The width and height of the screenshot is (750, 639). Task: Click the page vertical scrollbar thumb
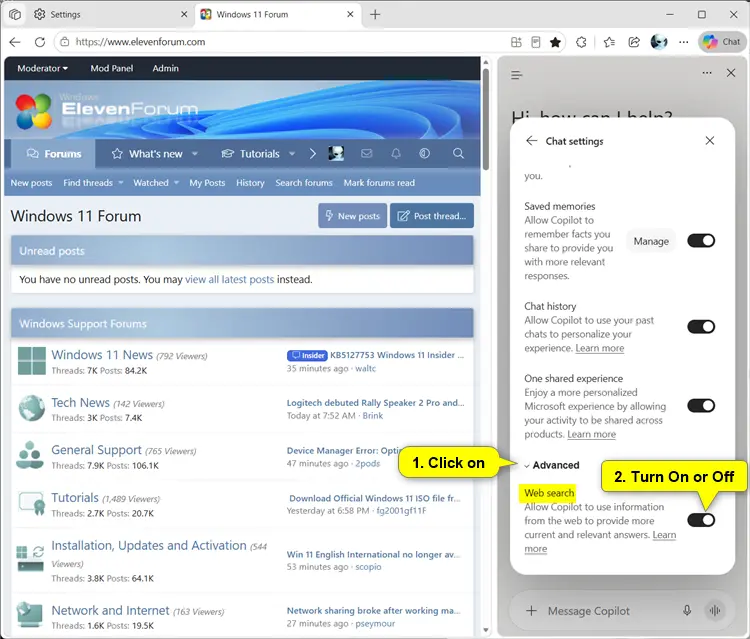(485, 120)
